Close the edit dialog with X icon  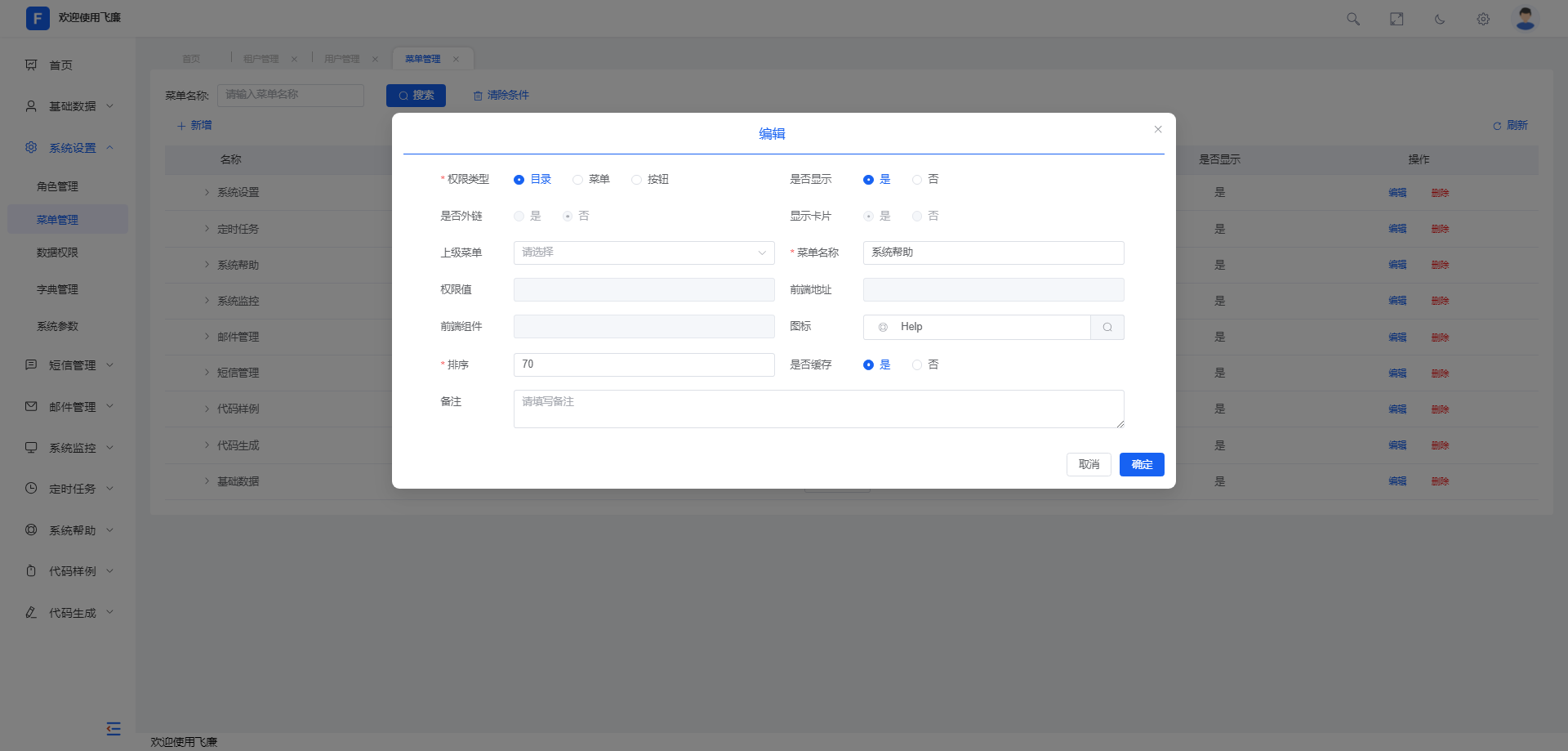(x=1158, y=129)
